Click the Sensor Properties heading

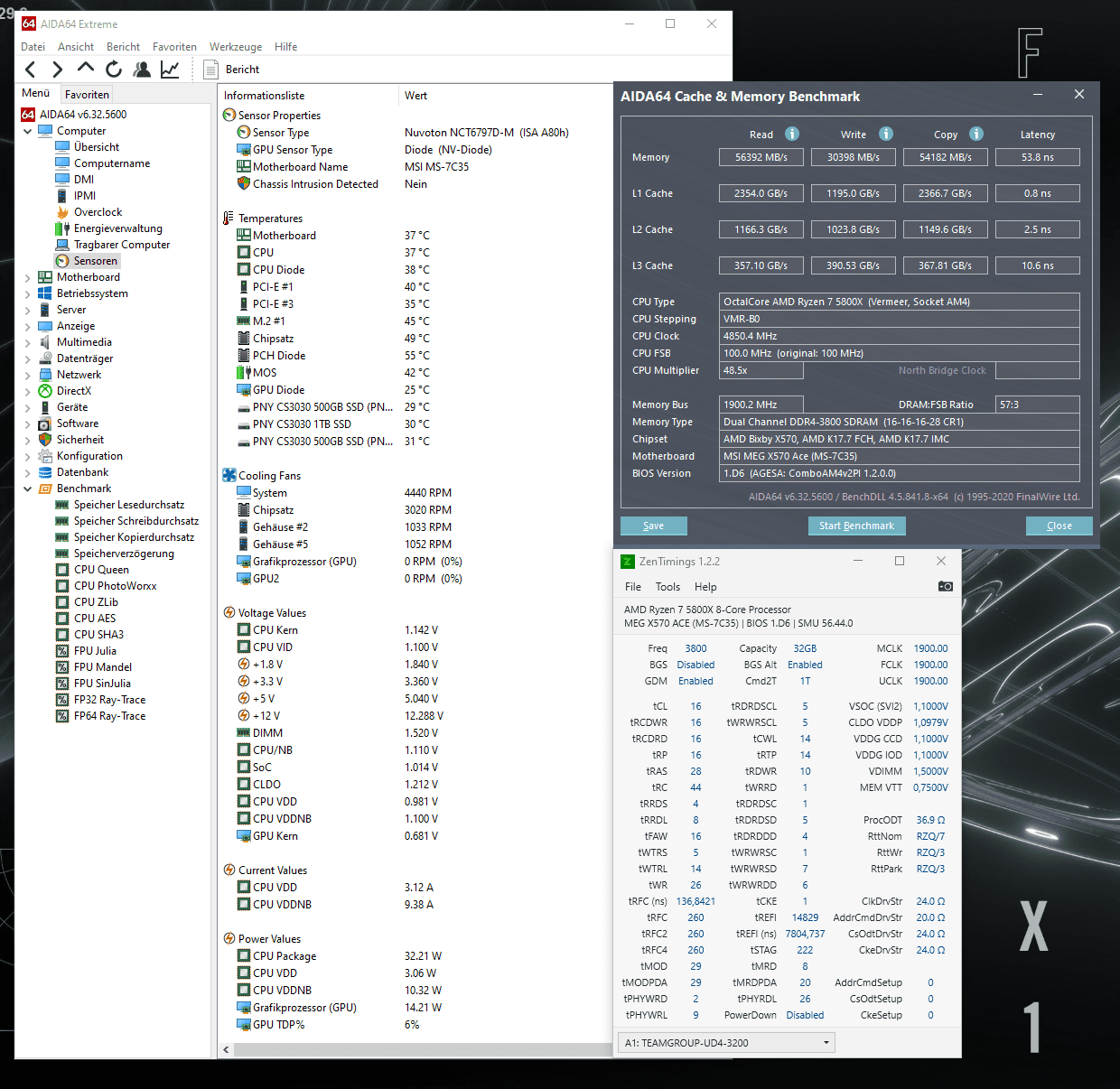(279, 116)
